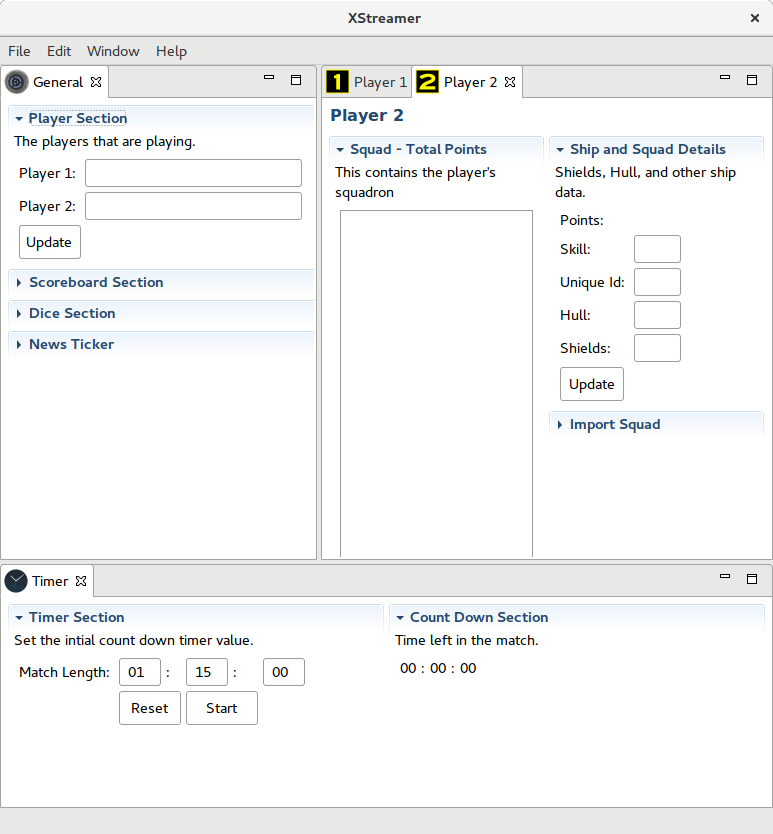The image size is (773, 834).
Task: Select the General tab
Action: 57,82
